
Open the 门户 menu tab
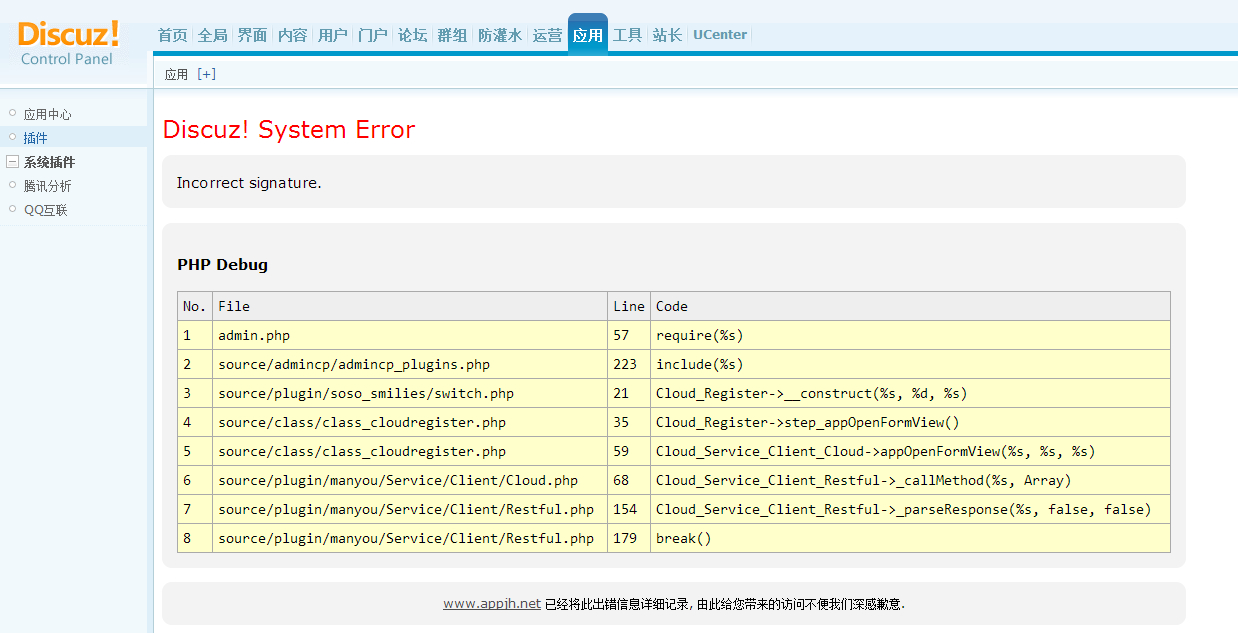point(372,35)
